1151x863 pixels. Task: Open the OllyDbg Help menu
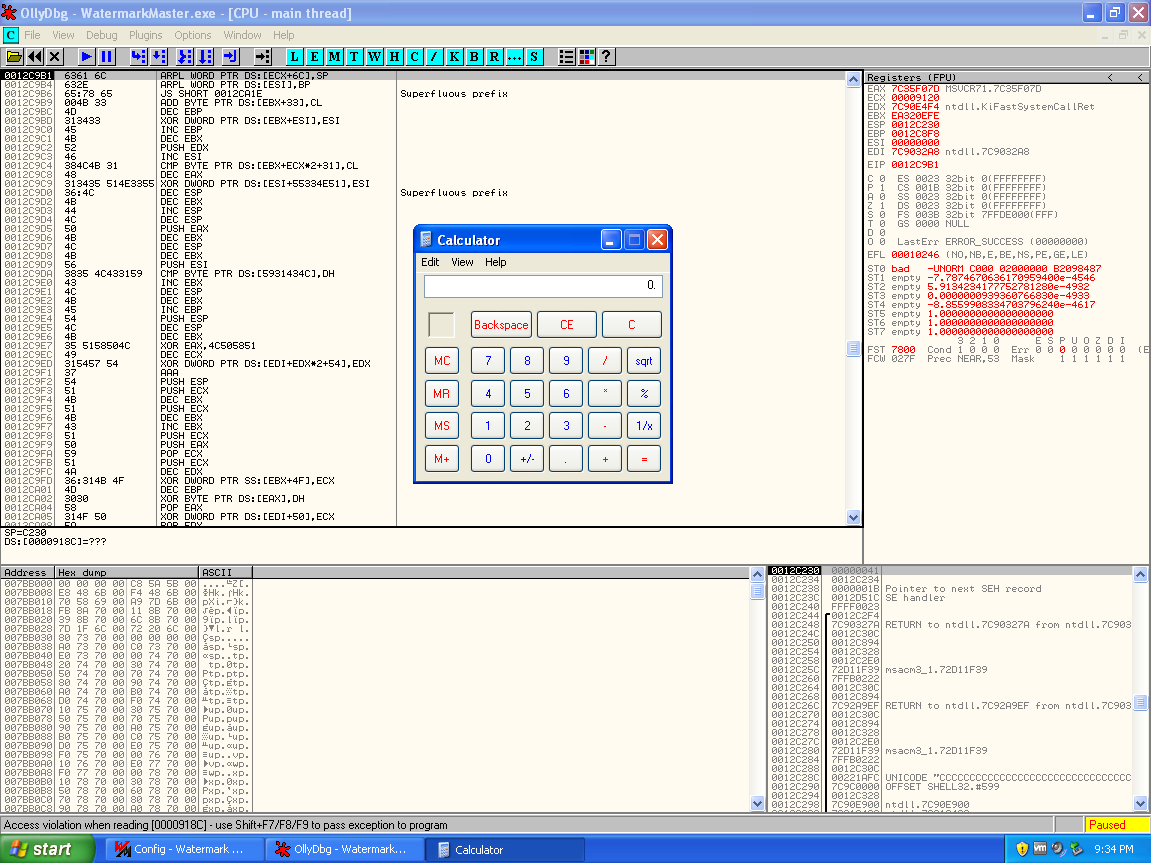click(x=283, y=35)
